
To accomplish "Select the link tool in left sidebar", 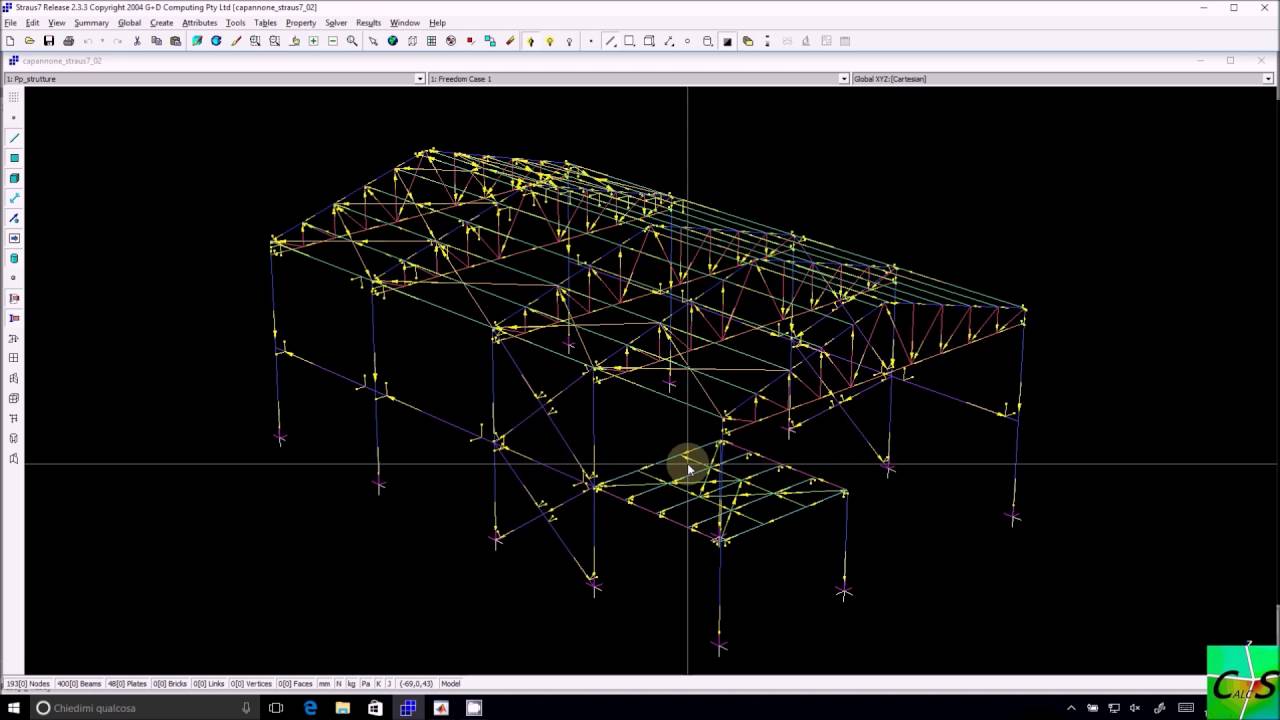I will pyautogui.click(x=14, y=198).
